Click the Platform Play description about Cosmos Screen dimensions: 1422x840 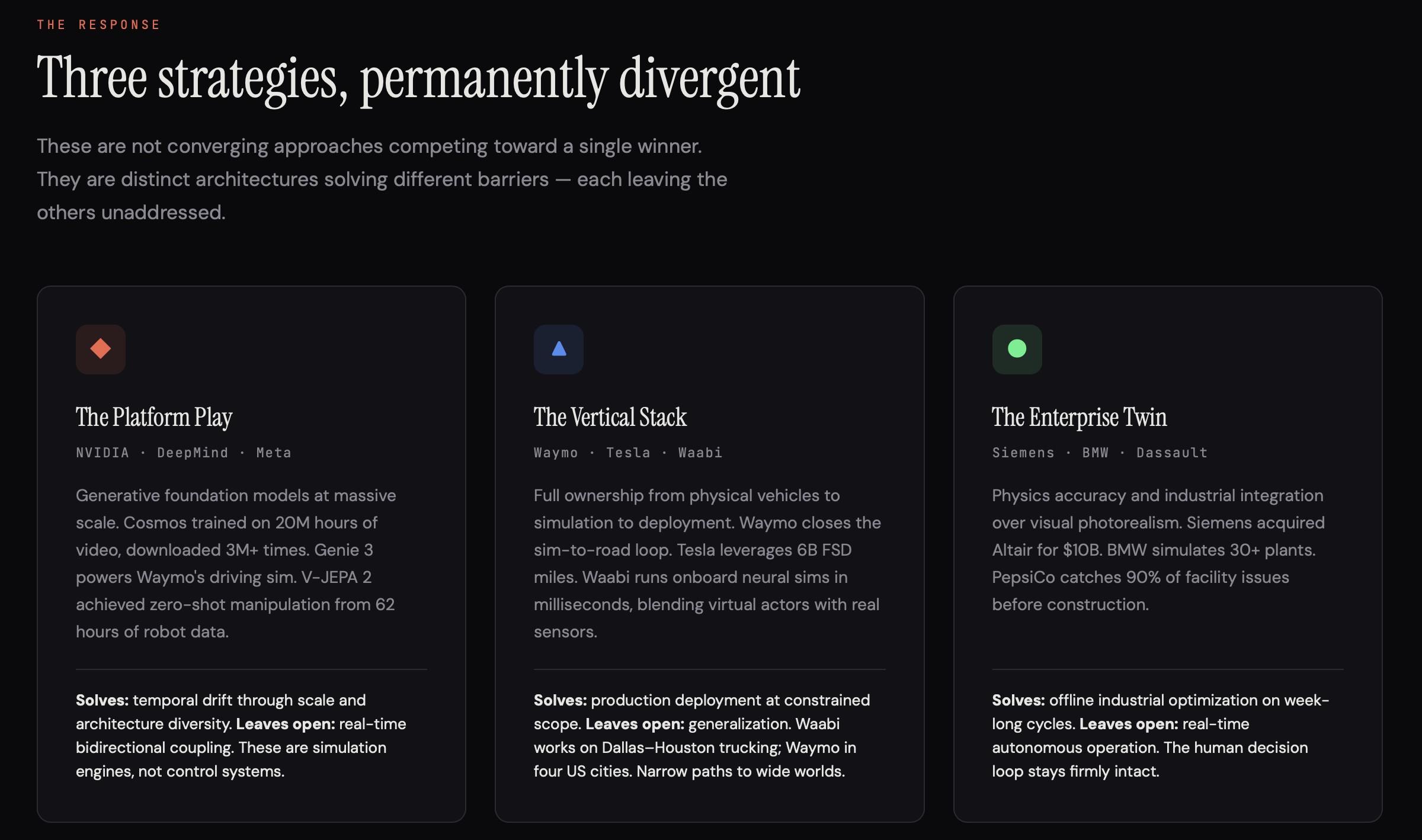pyautogui.click(x=236, y=563)
